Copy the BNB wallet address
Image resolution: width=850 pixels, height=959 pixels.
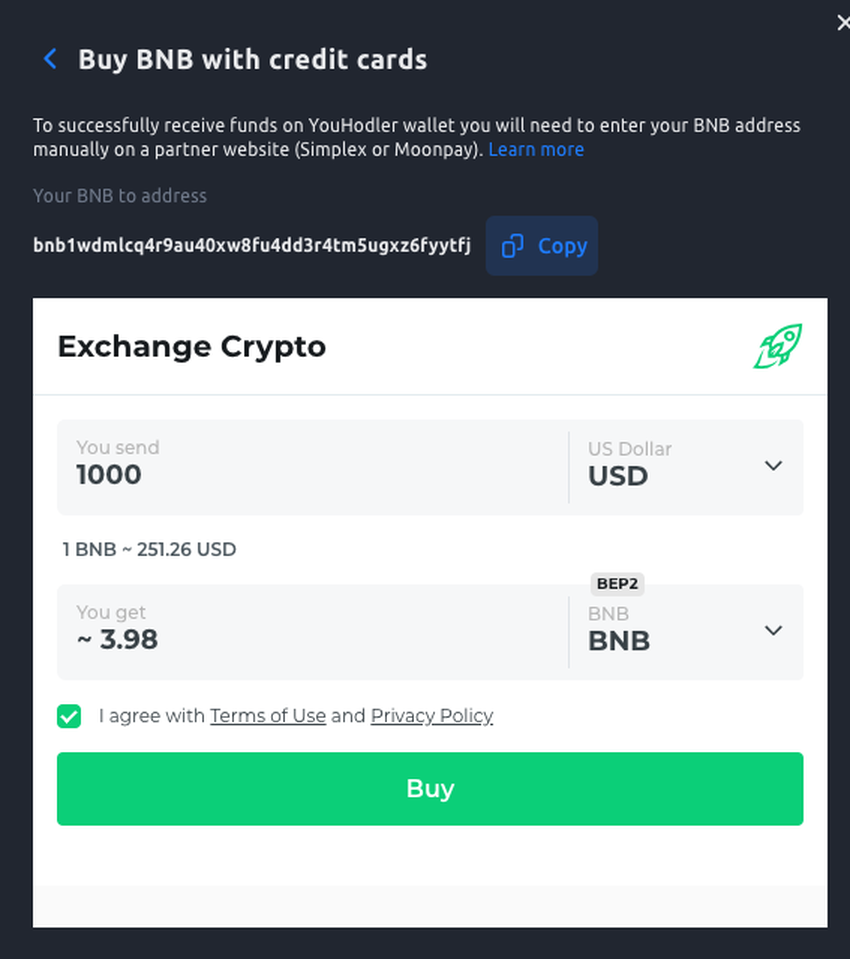[542, 246]
